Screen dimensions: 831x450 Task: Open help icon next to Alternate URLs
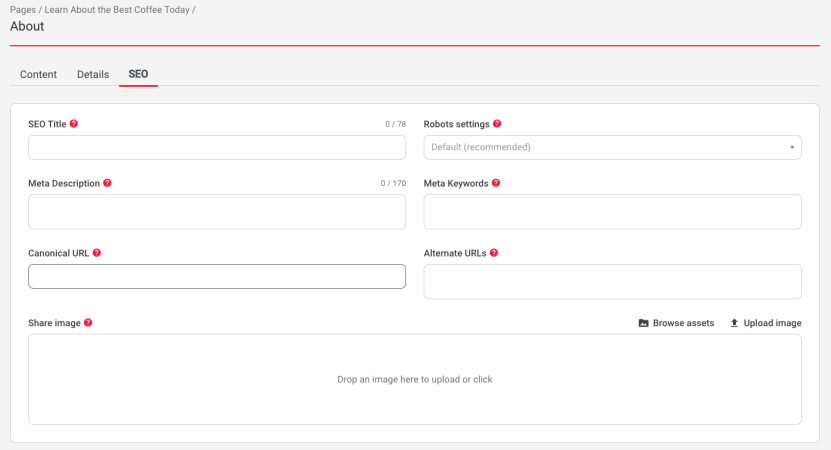[494, 253]
